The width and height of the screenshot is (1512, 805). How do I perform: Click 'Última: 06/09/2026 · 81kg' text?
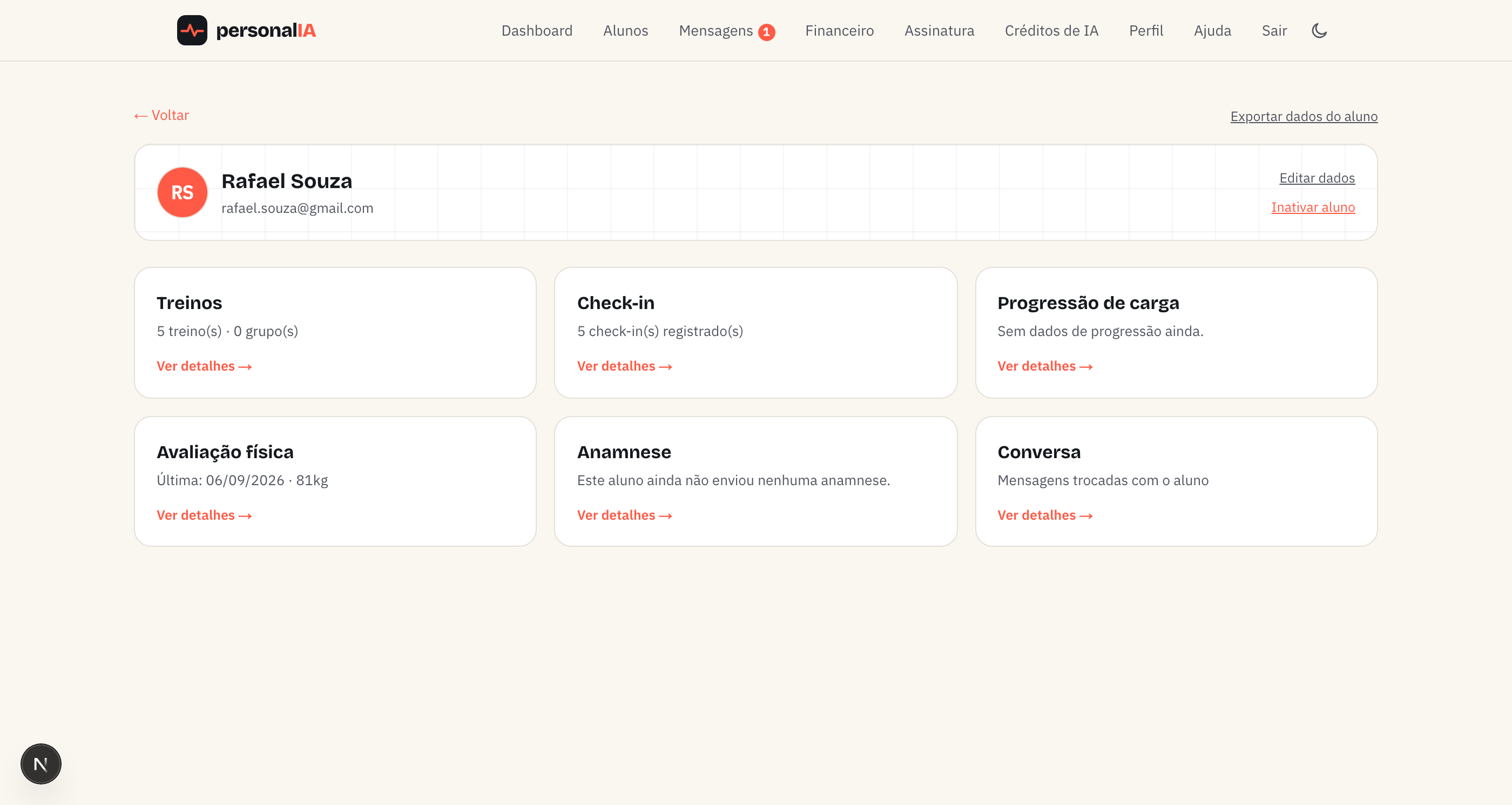pyautogui.click(x=242, y=480)
